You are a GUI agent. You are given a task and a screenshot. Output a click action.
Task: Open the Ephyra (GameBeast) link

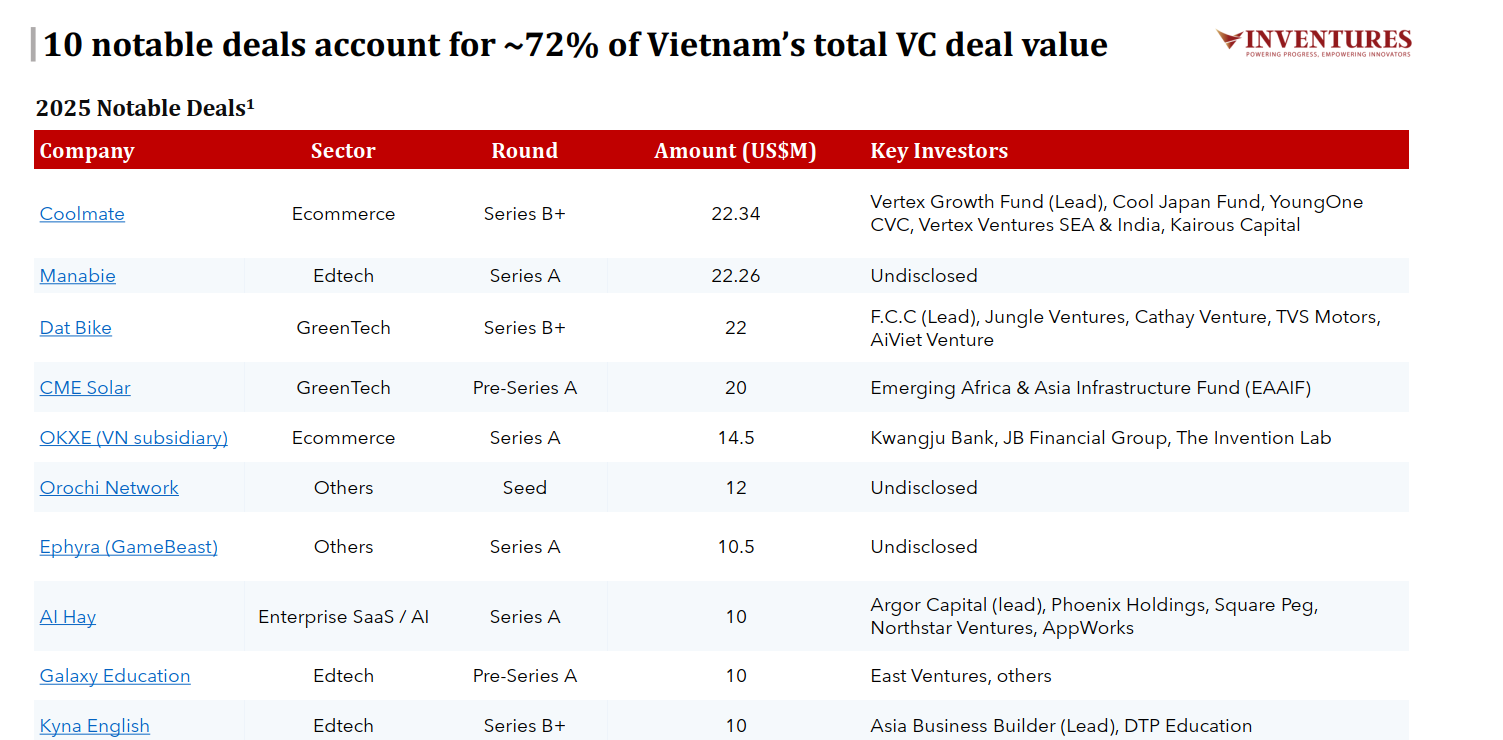(128, 547)
